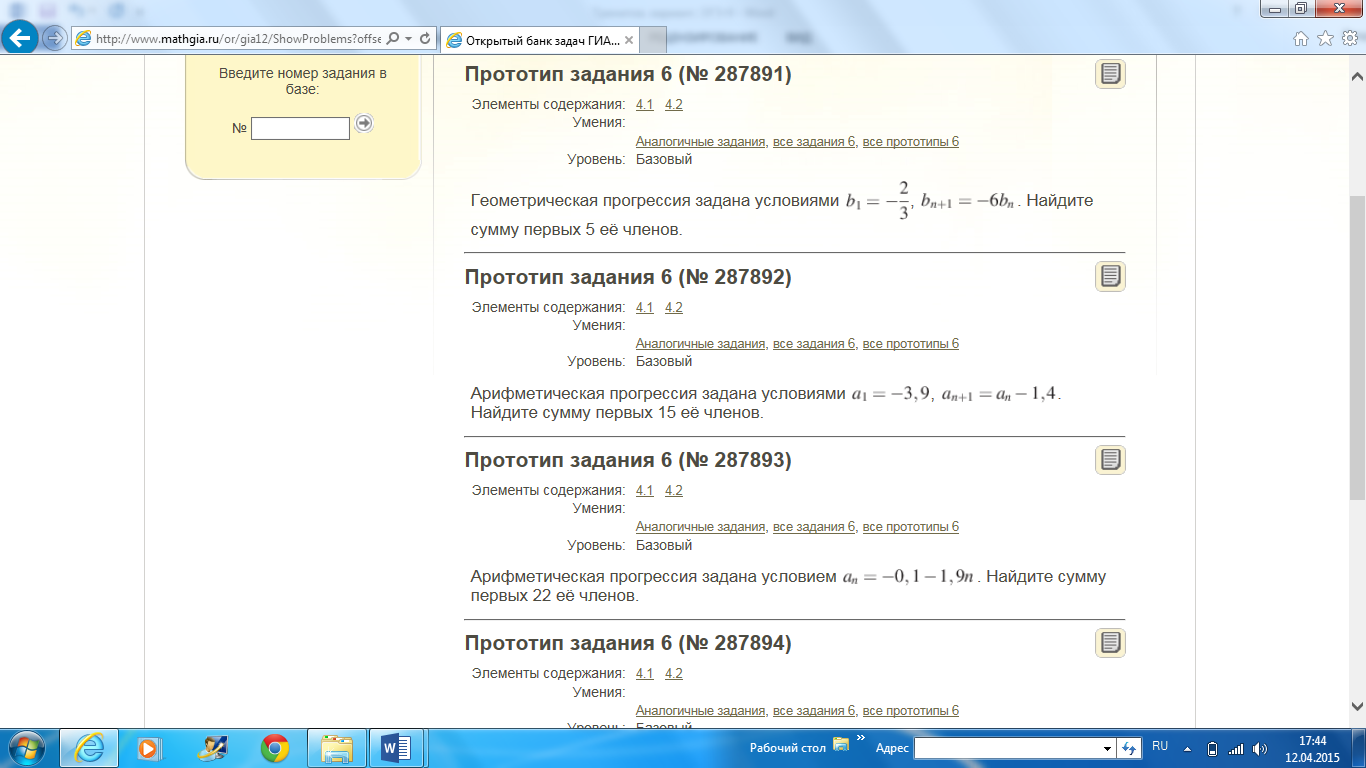
Task: Open the Paint taskbar icon
Action: coord(213,748)
